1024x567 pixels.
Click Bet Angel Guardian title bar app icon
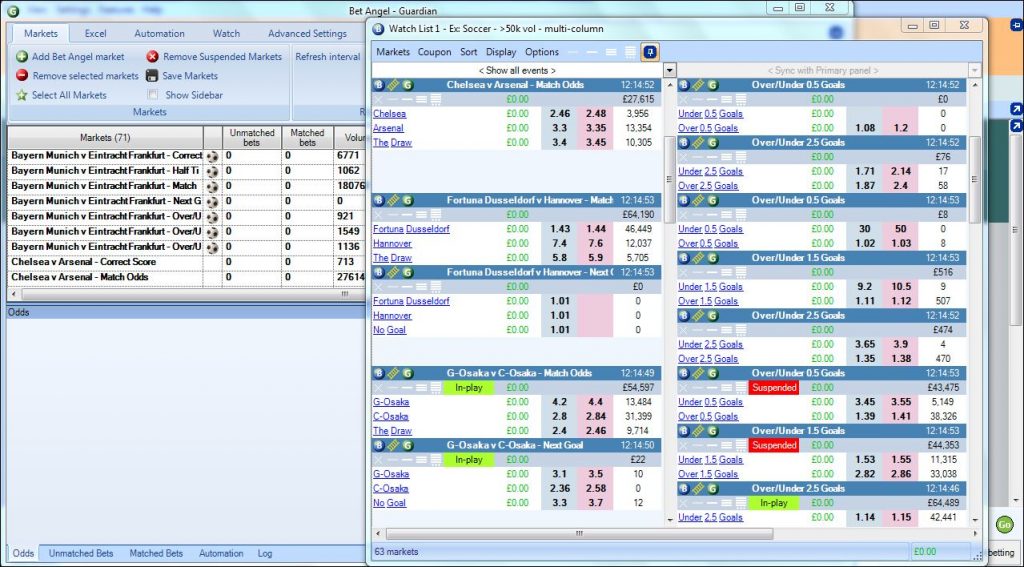pos(12,10)
